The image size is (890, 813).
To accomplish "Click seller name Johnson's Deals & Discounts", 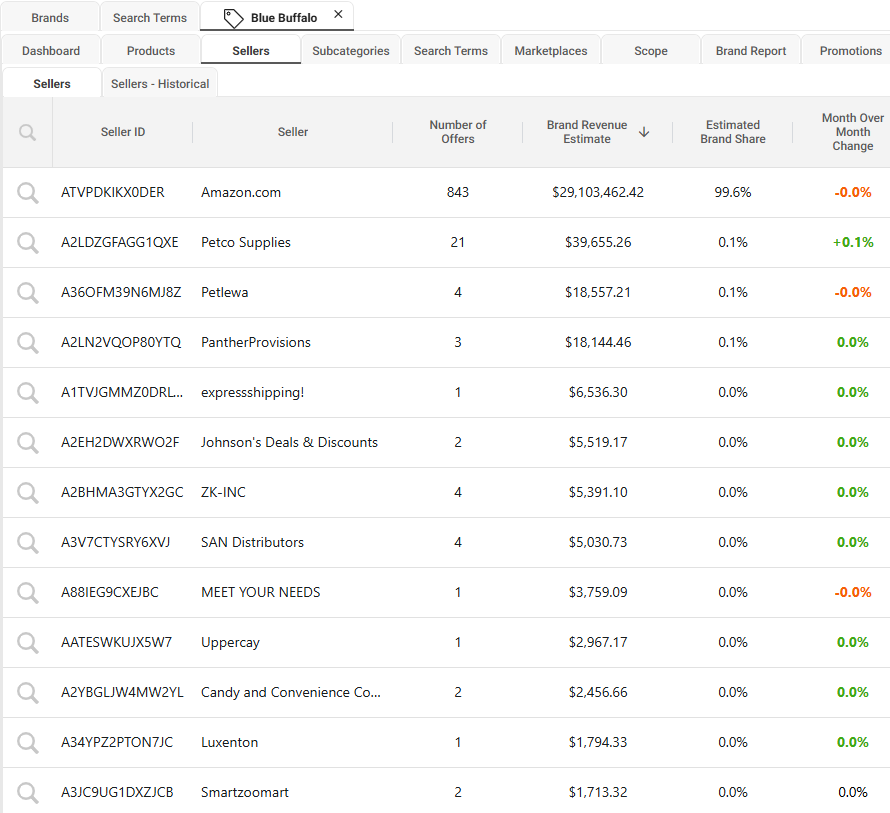I will coord(289,442).
